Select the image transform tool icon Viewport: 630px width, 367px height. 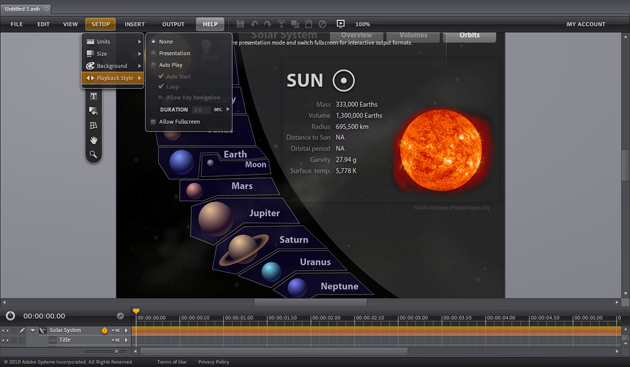(x=93, y=111)
